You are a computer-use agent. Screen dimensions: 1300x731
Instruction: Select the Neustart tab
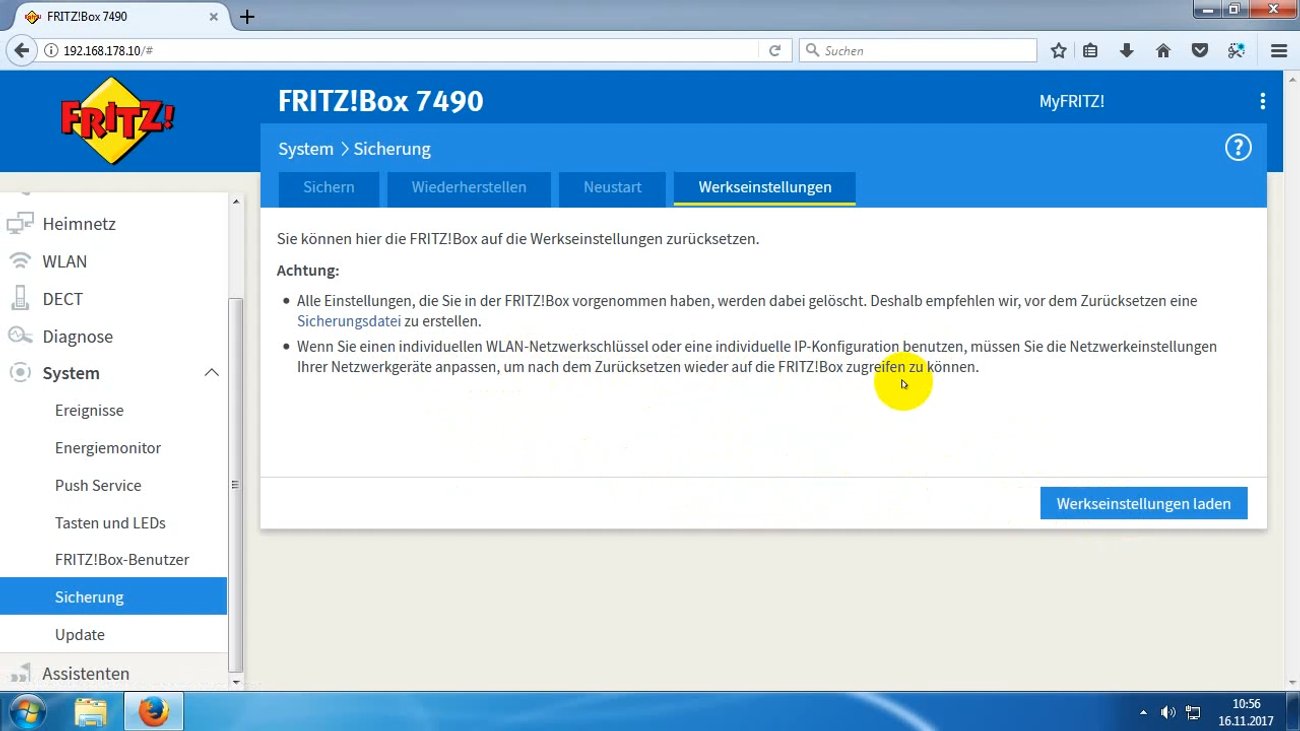click(x=611, y=187)
